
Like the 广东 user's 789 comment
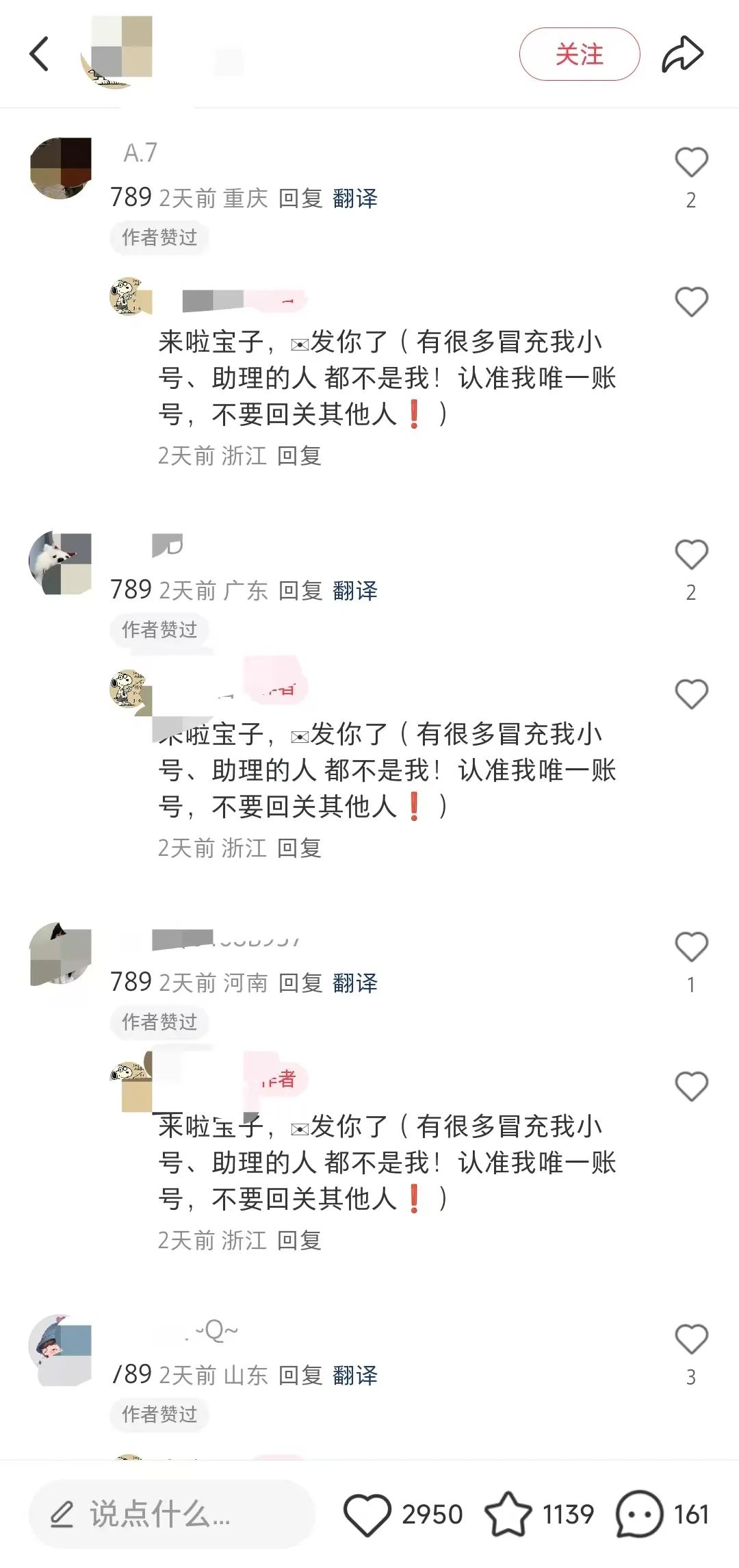click(x=691, y=555)
